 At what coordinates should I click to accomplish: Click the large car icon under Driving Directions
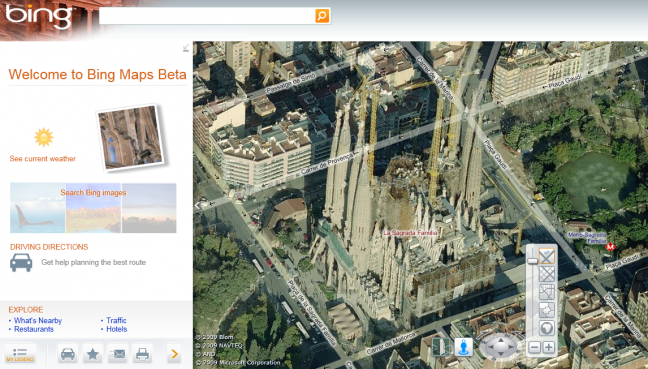tap(21, 262)
